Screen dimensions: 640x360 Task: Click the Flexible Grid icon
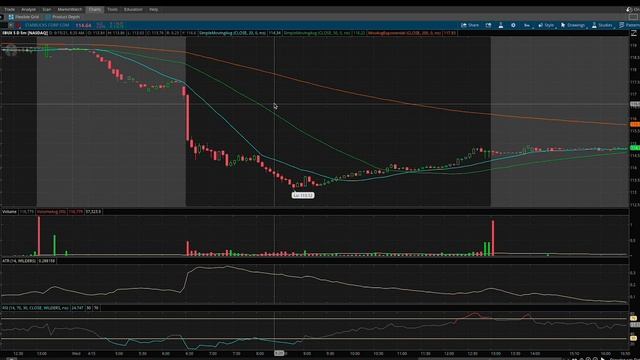(x=11, y=17)
